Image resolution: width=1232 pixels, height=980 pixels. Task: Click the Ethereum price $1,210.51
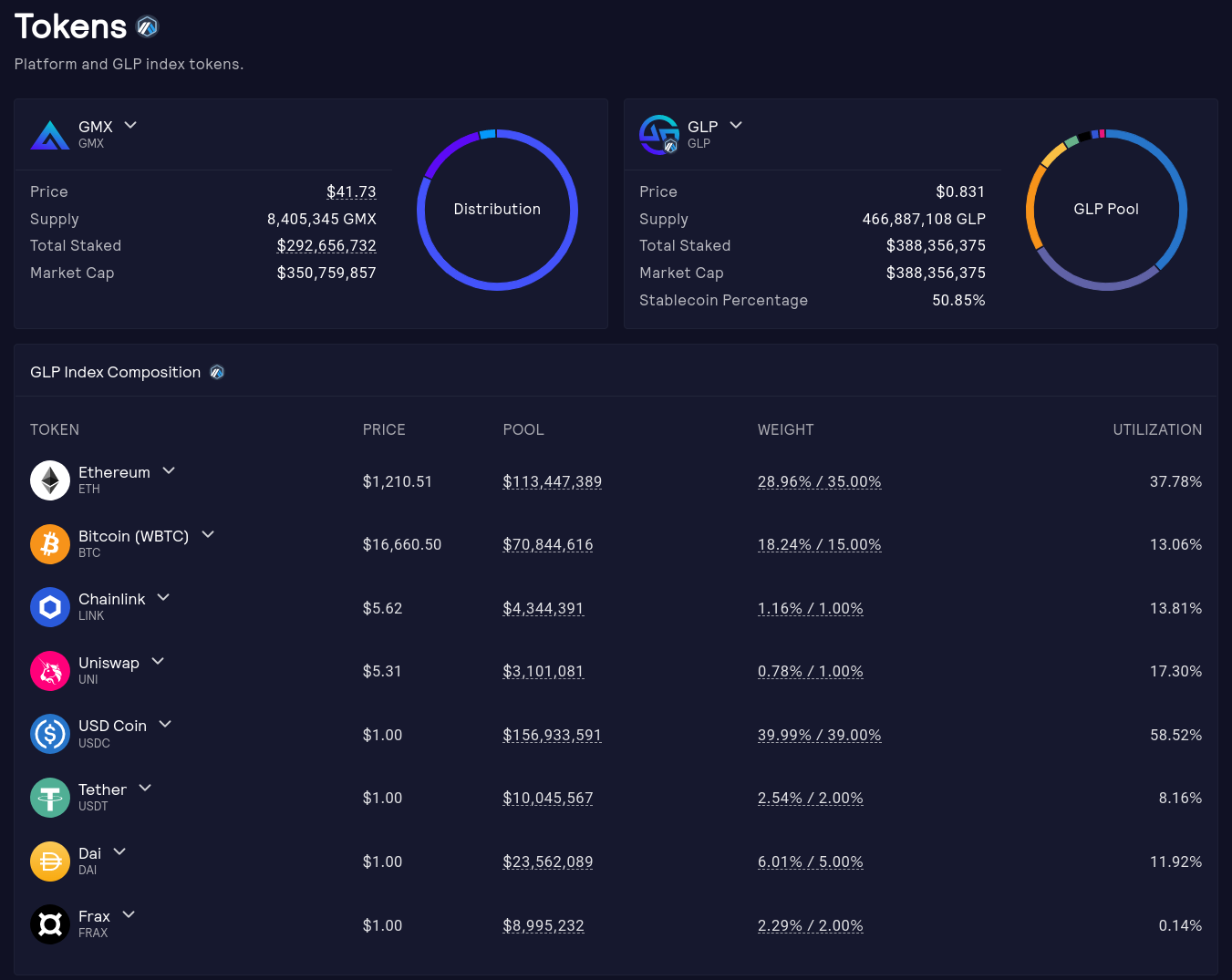click(398, 481)
